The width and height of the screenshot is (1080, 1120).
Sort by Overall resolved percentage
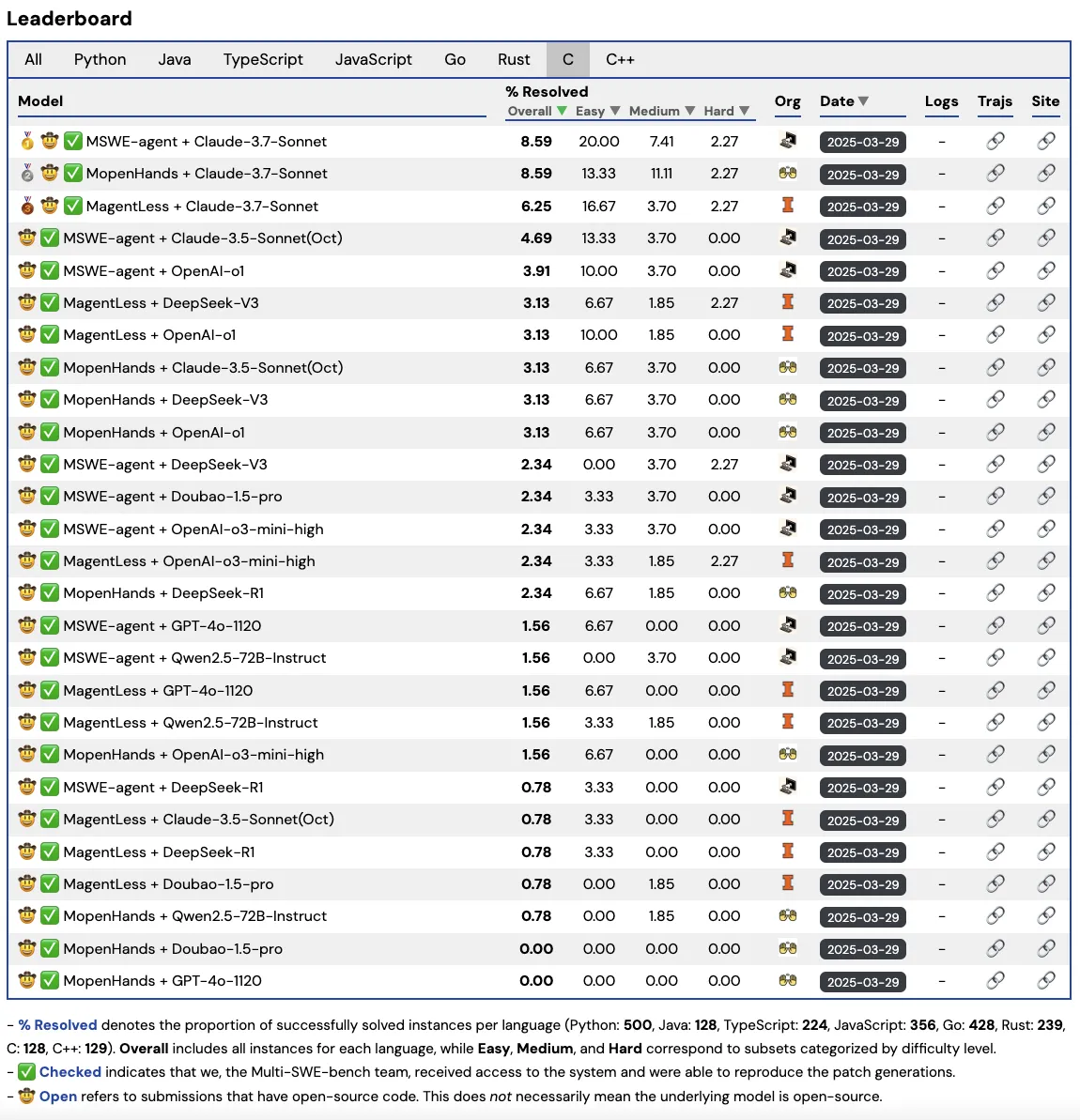click(x=537, y=111)
